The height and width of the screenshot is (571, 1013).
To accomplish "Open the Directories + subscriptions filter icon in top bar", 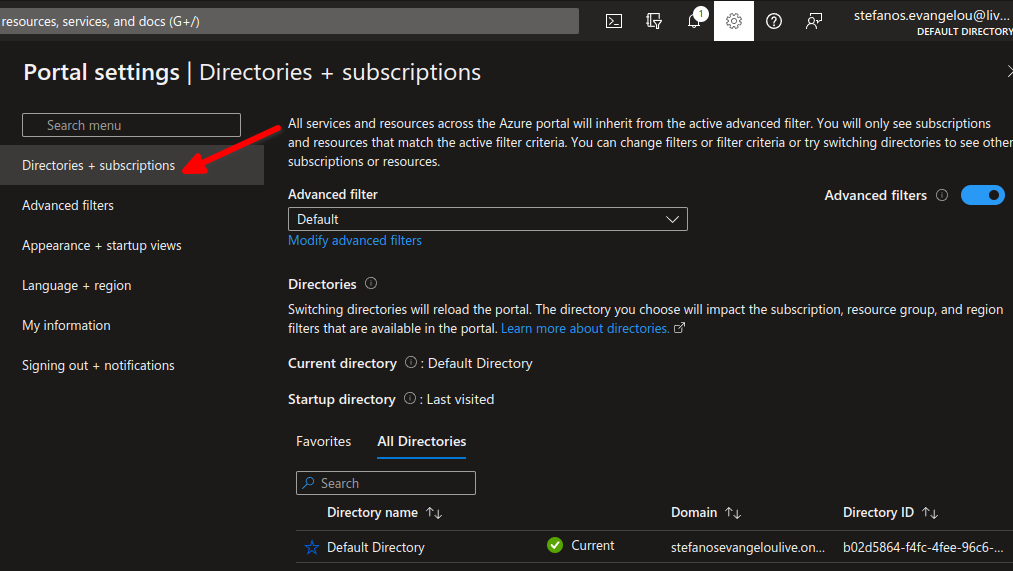I will (654, 21).
